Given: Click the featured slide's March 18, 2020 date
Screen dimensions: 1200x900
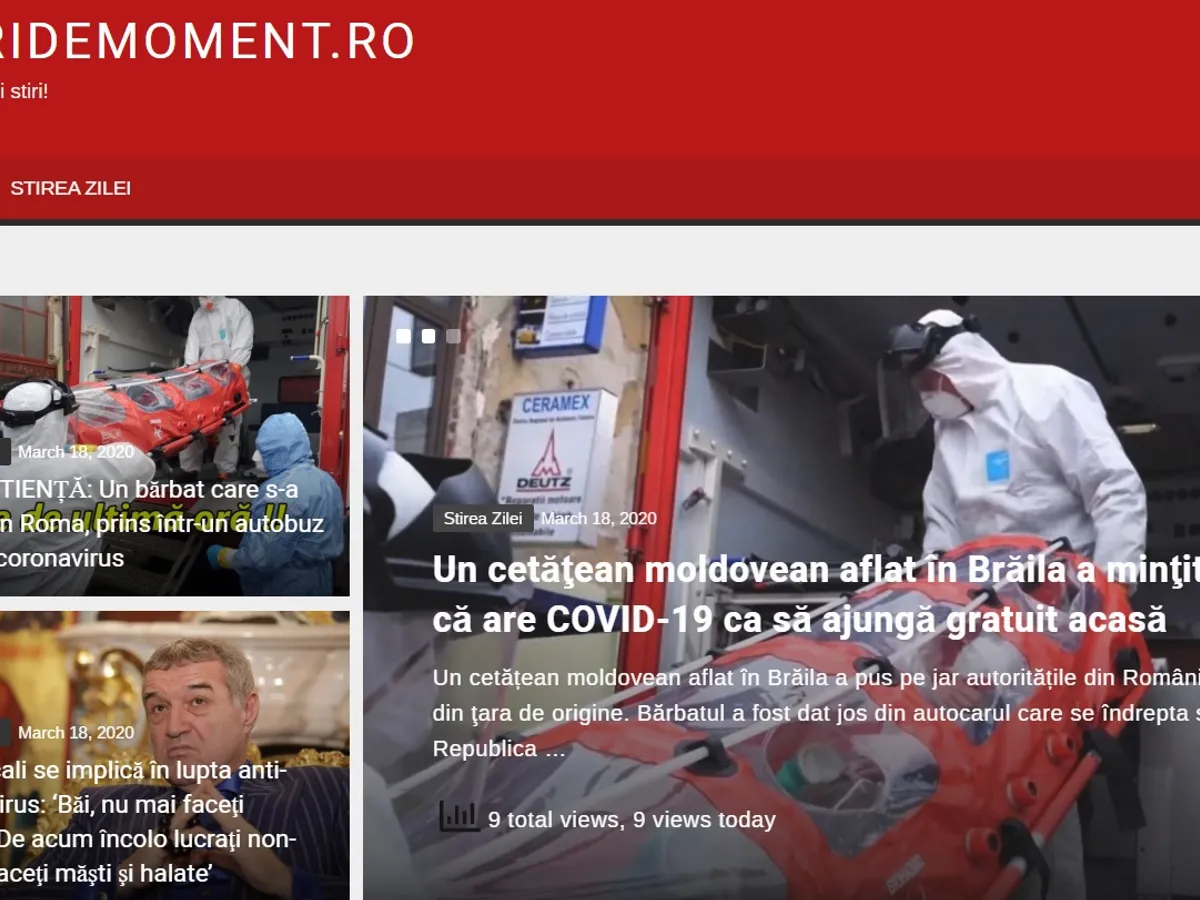Looking at the screenshot, I should 598,518.
